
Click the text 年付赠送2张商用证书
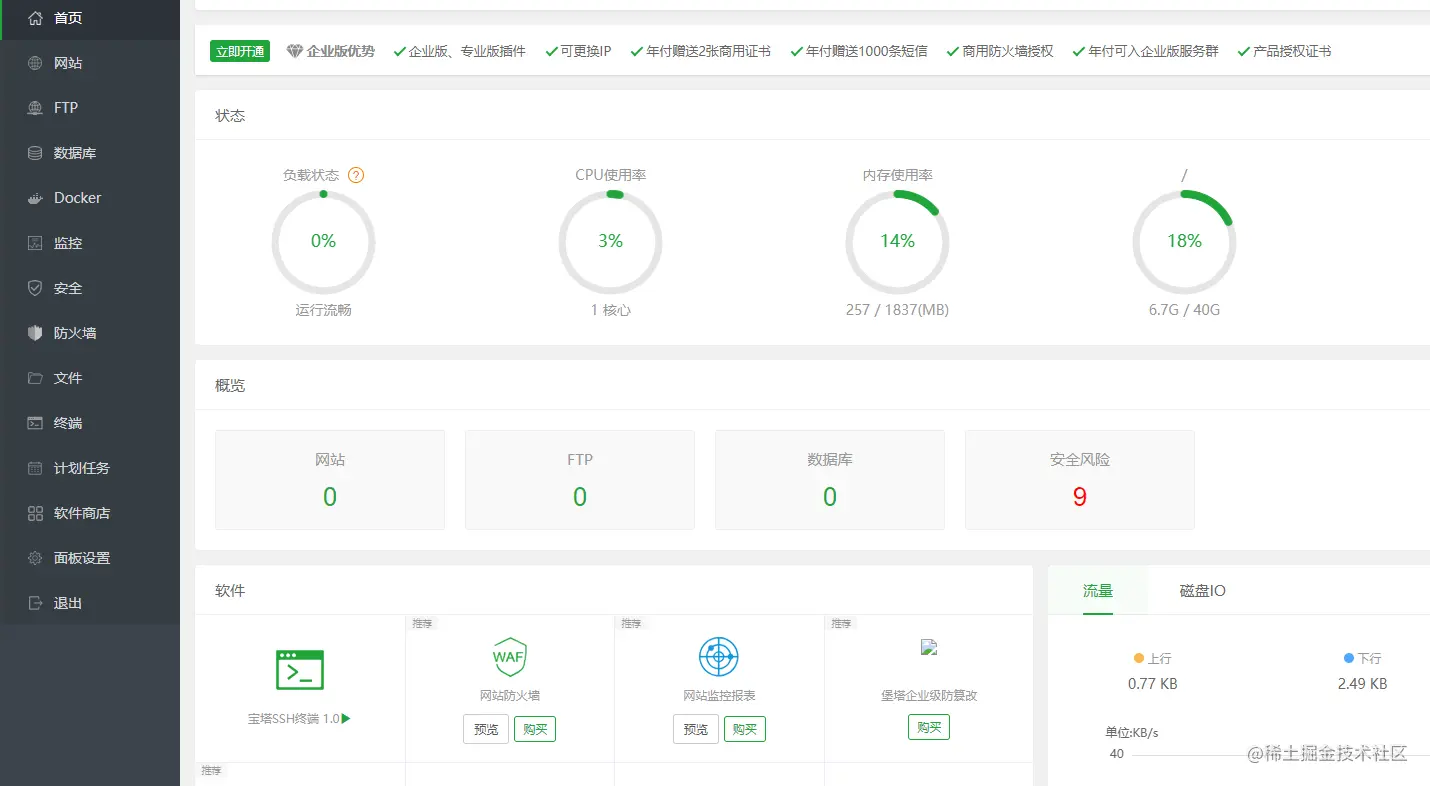[x=708, y=51]
